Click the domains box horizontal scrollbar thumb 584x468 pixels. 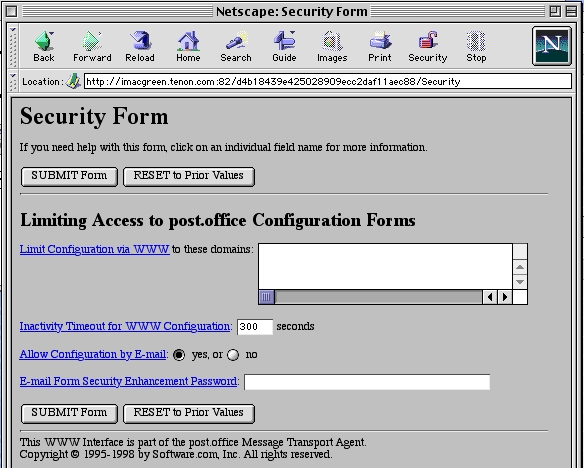[266, 297]
